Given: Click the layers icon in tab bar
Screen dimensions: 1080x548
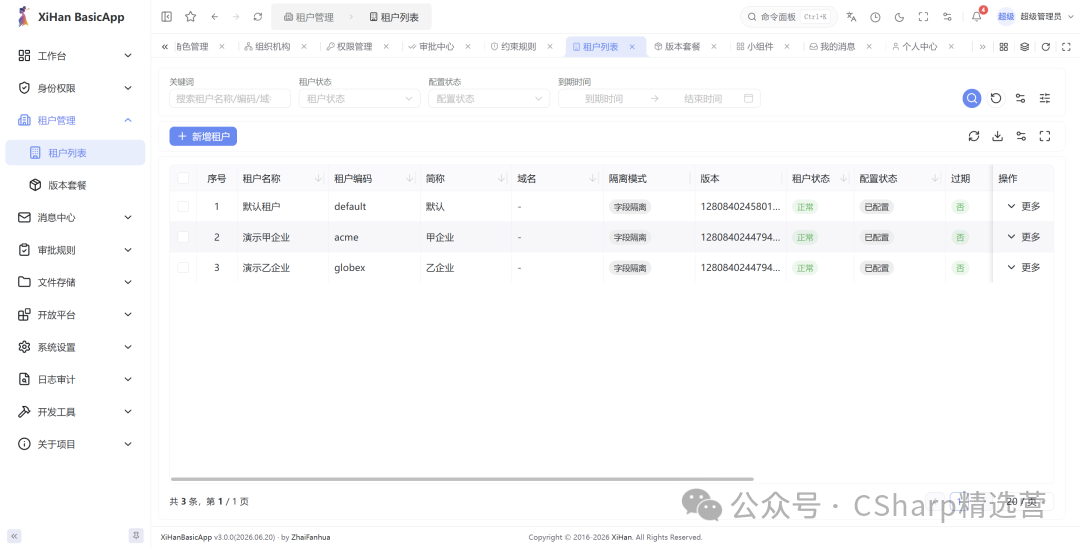Looking at the screenshot, I should point(1024,47).
